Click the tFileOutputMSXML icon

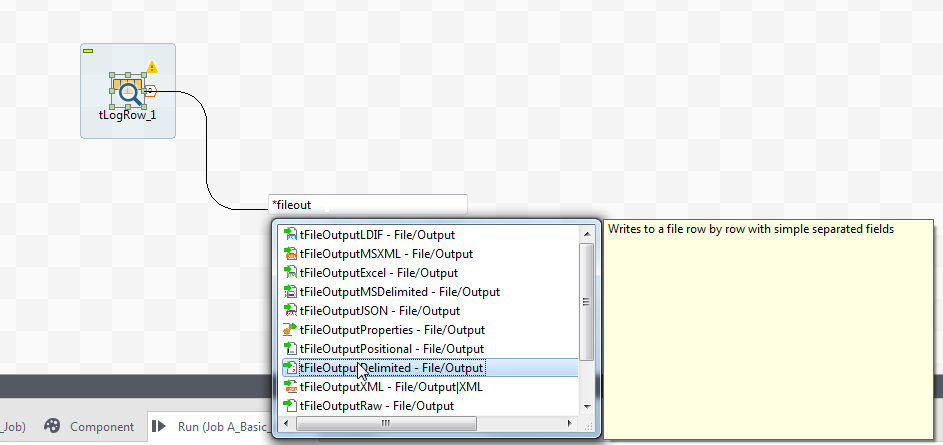(x=291, y=254)
